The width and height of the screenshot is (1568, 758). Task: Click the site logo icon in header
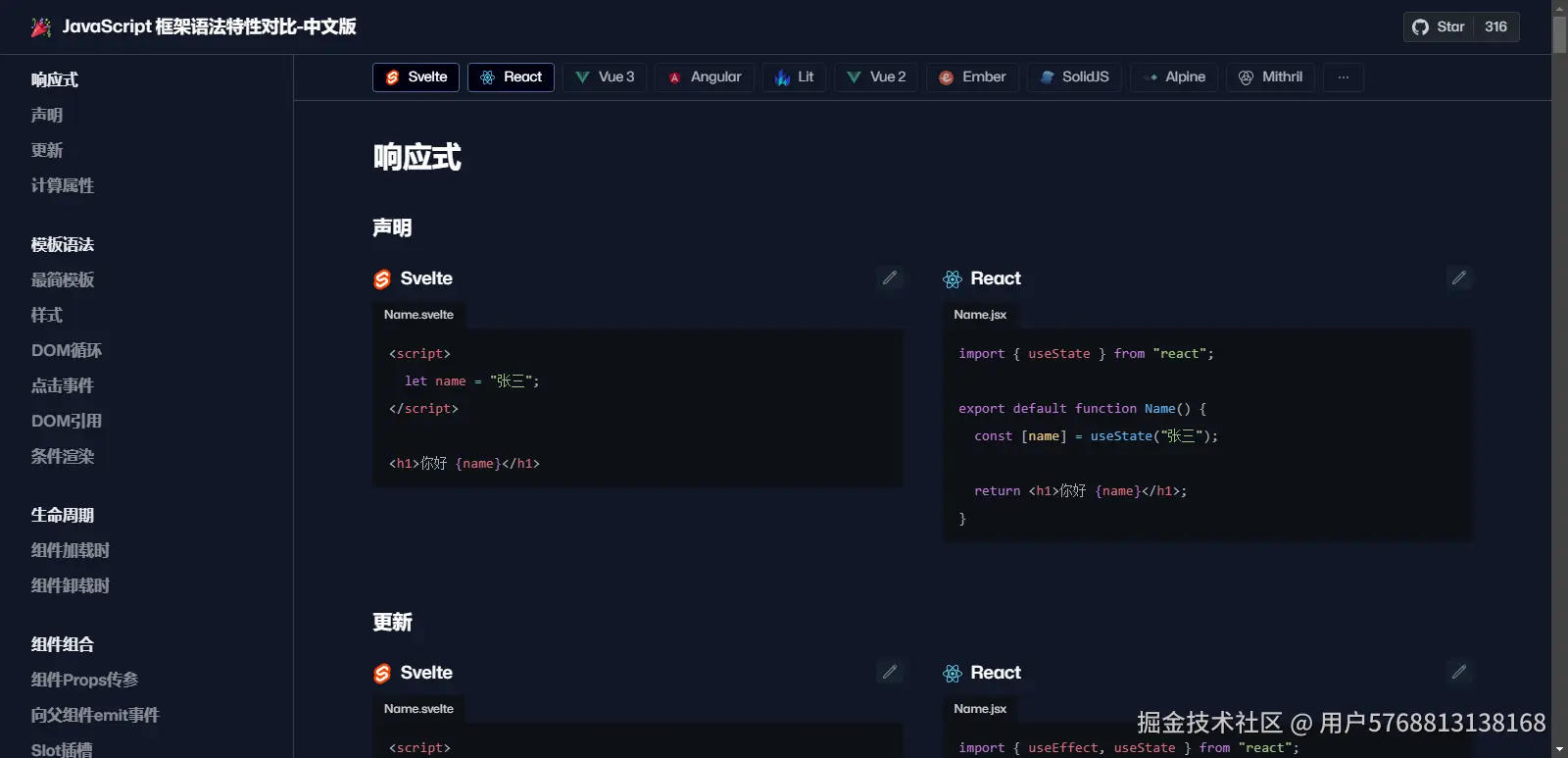[41, 26]
